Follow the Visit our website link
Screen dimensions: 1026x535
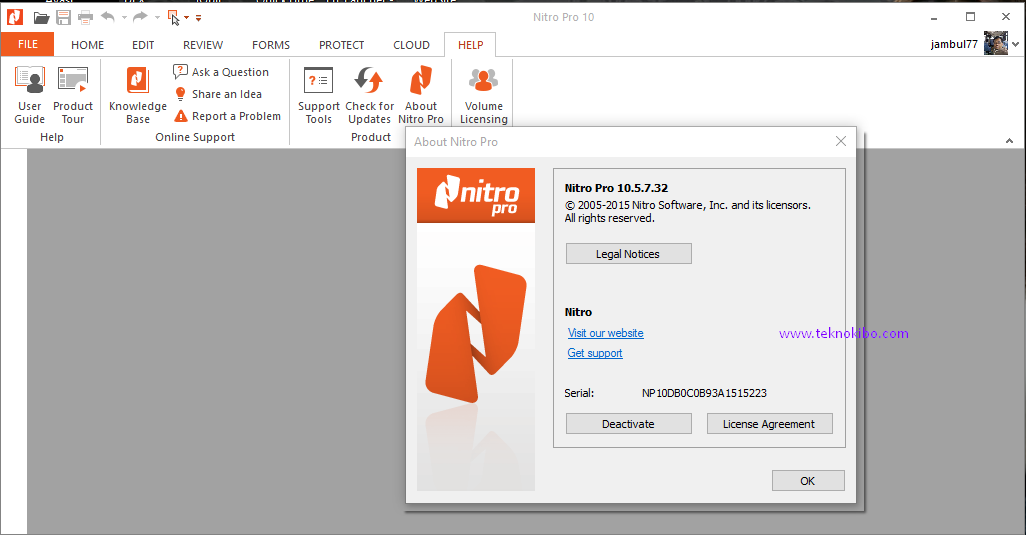(x=605, y=333)
